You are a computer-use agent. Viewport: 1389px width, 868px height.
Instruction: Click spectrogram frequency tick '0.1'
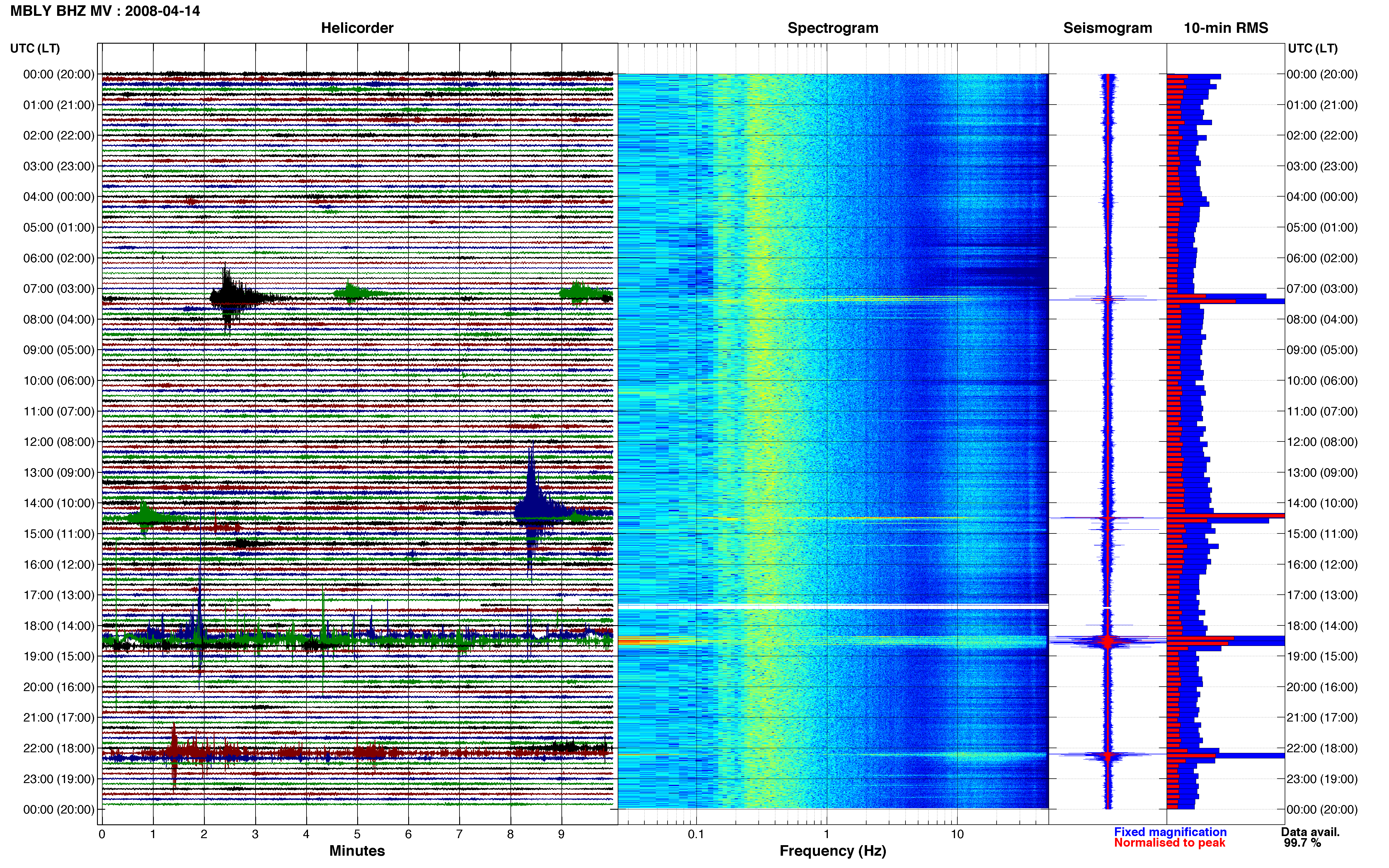tap(696, 834)
